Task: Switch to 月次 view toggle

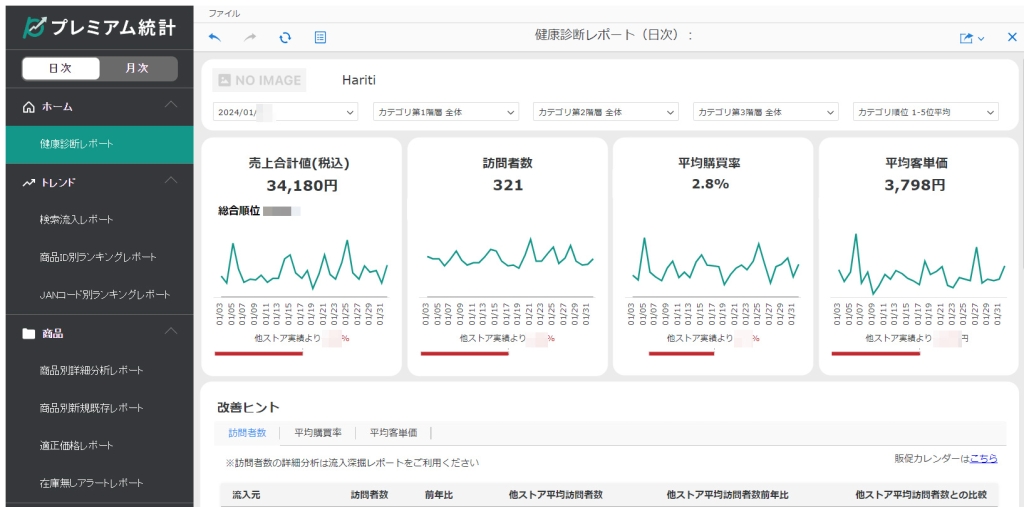Action: (138, 69)
